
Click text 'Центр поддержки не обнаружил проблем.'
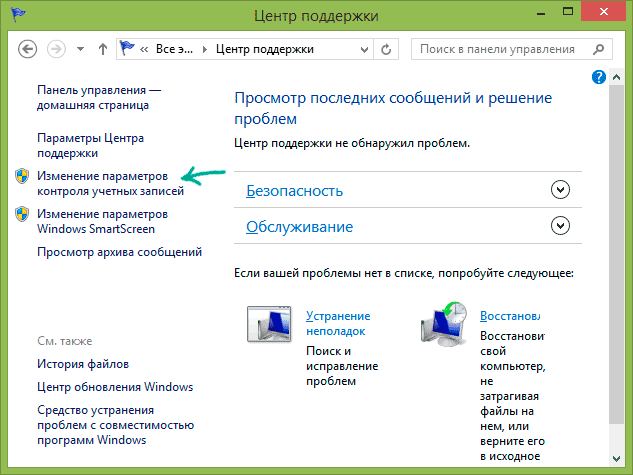(352, 143)
